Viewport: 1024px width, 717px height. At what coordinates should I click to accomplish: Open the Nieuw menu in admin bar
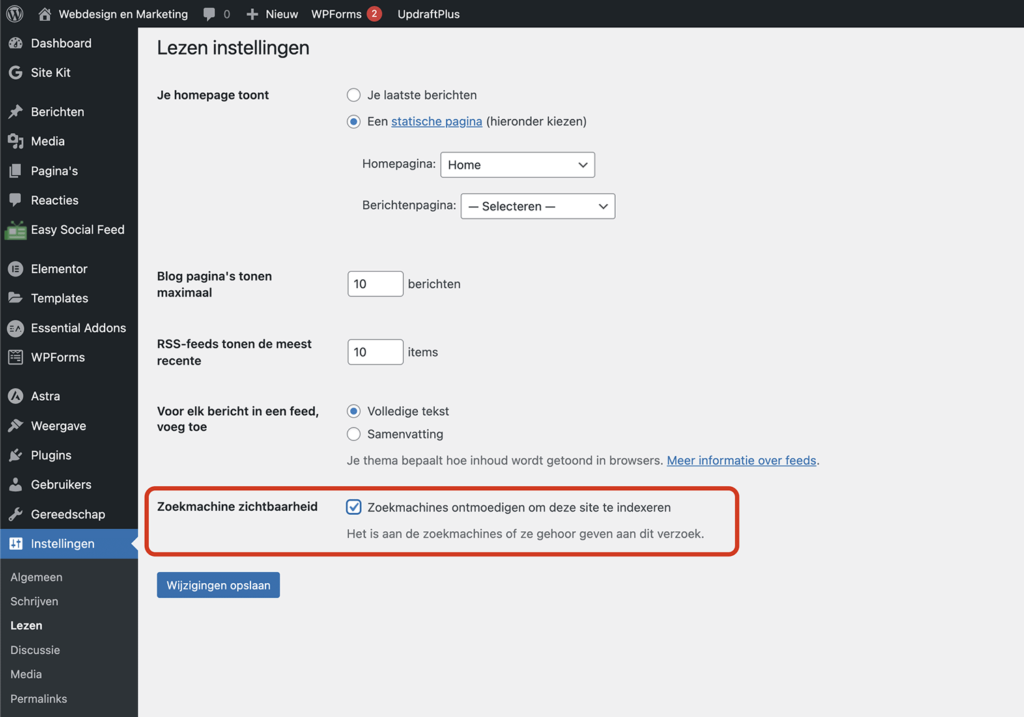[x=272, y=14]
